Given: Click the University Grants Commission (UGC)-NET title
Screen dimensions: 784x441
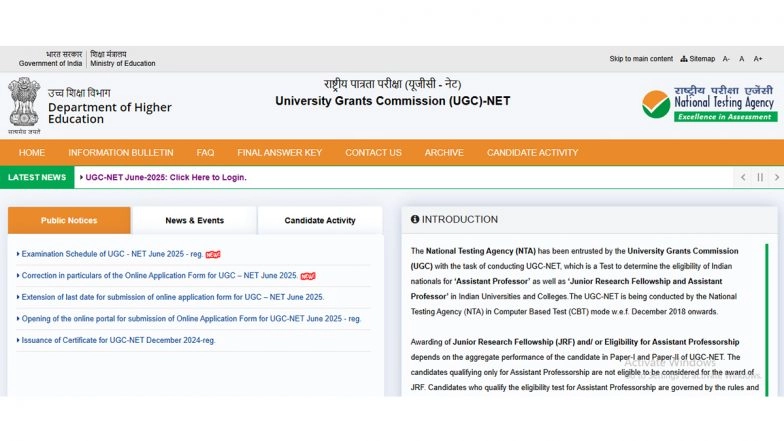Looking at the screenshot, I should [x=392, y=101].
